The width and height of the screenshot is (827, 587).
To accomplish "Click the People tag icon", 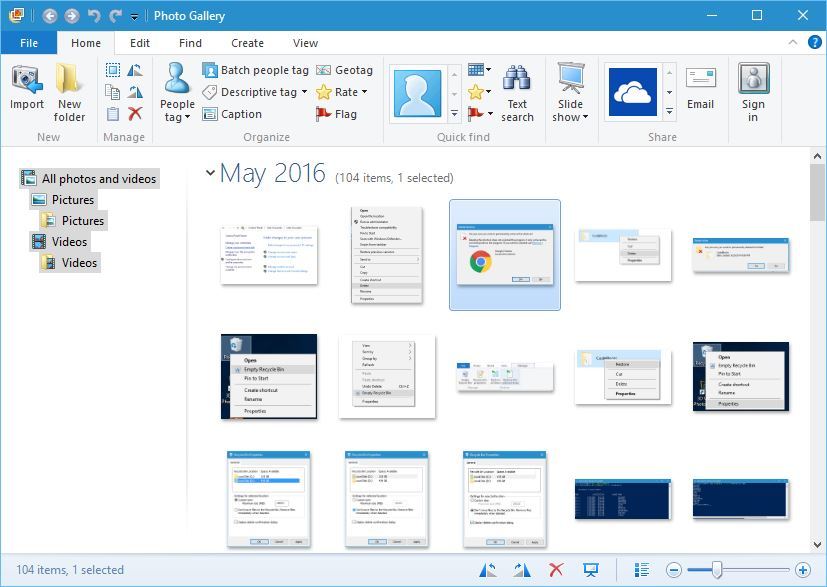I will click(x=177, y=78).
